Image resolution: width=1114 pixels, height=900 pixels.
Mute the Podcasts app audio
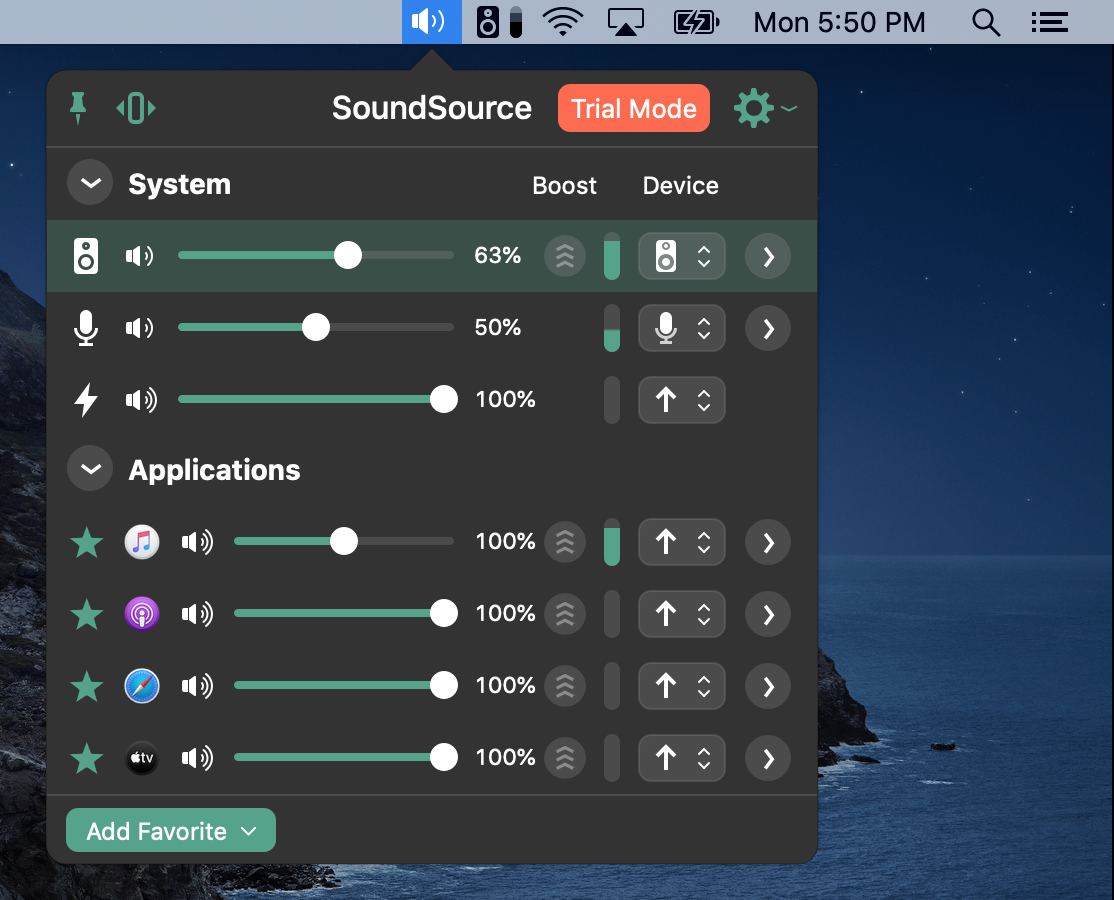pyautogui.click(x=197, y=614)
